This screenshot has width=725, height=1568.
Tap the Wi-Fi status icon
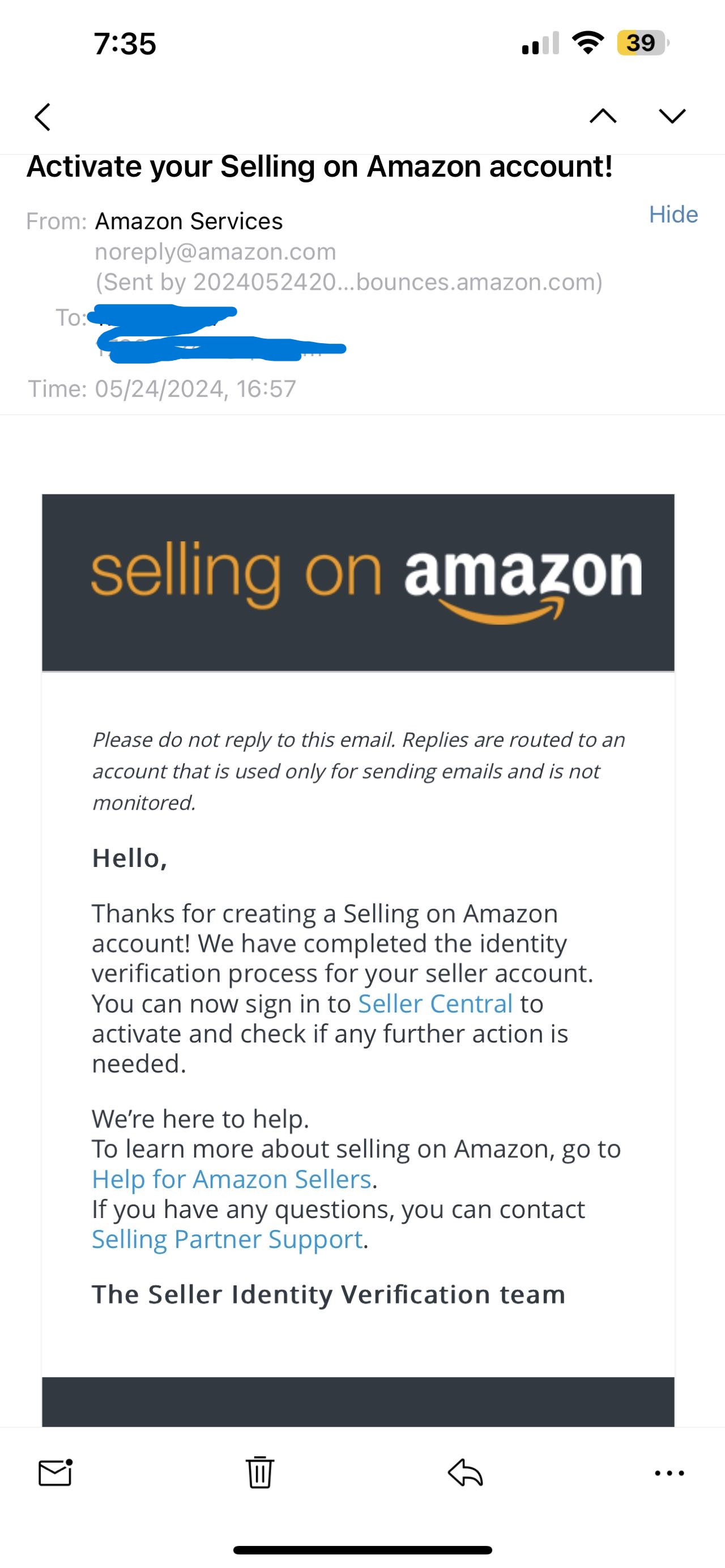click(x=587, y=42)
